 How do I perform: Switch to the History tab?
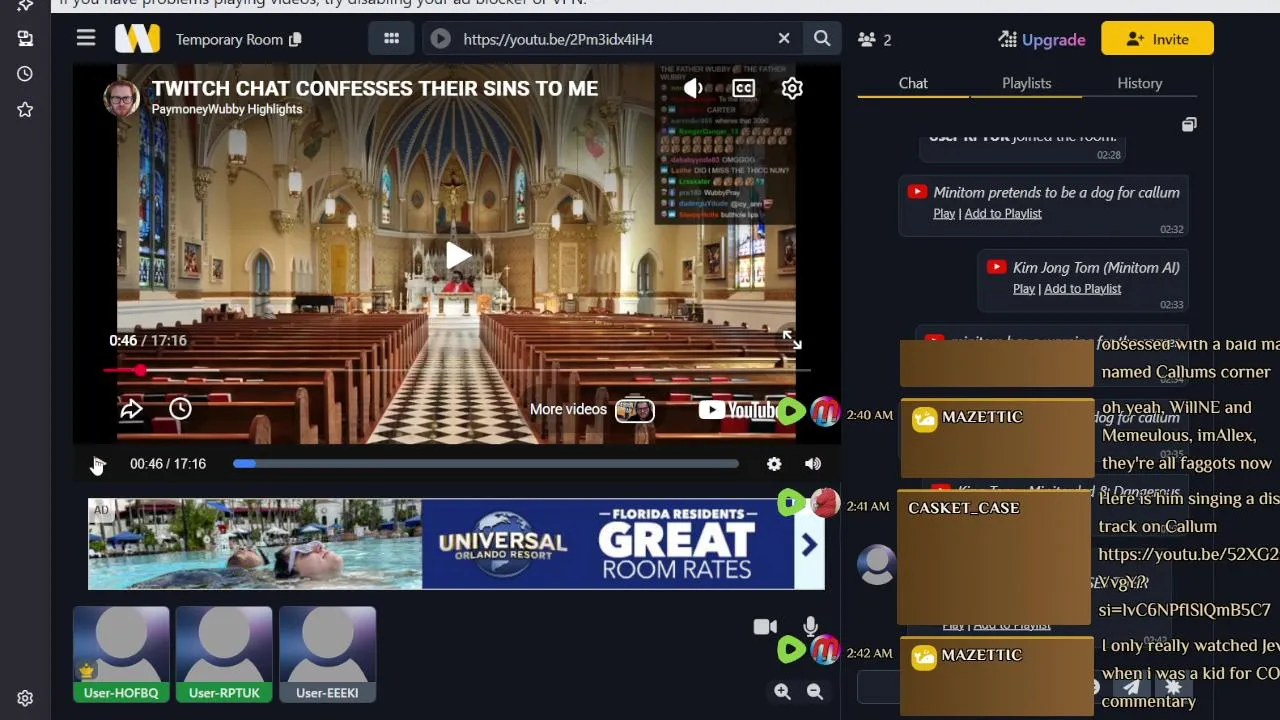point(1140,83)
